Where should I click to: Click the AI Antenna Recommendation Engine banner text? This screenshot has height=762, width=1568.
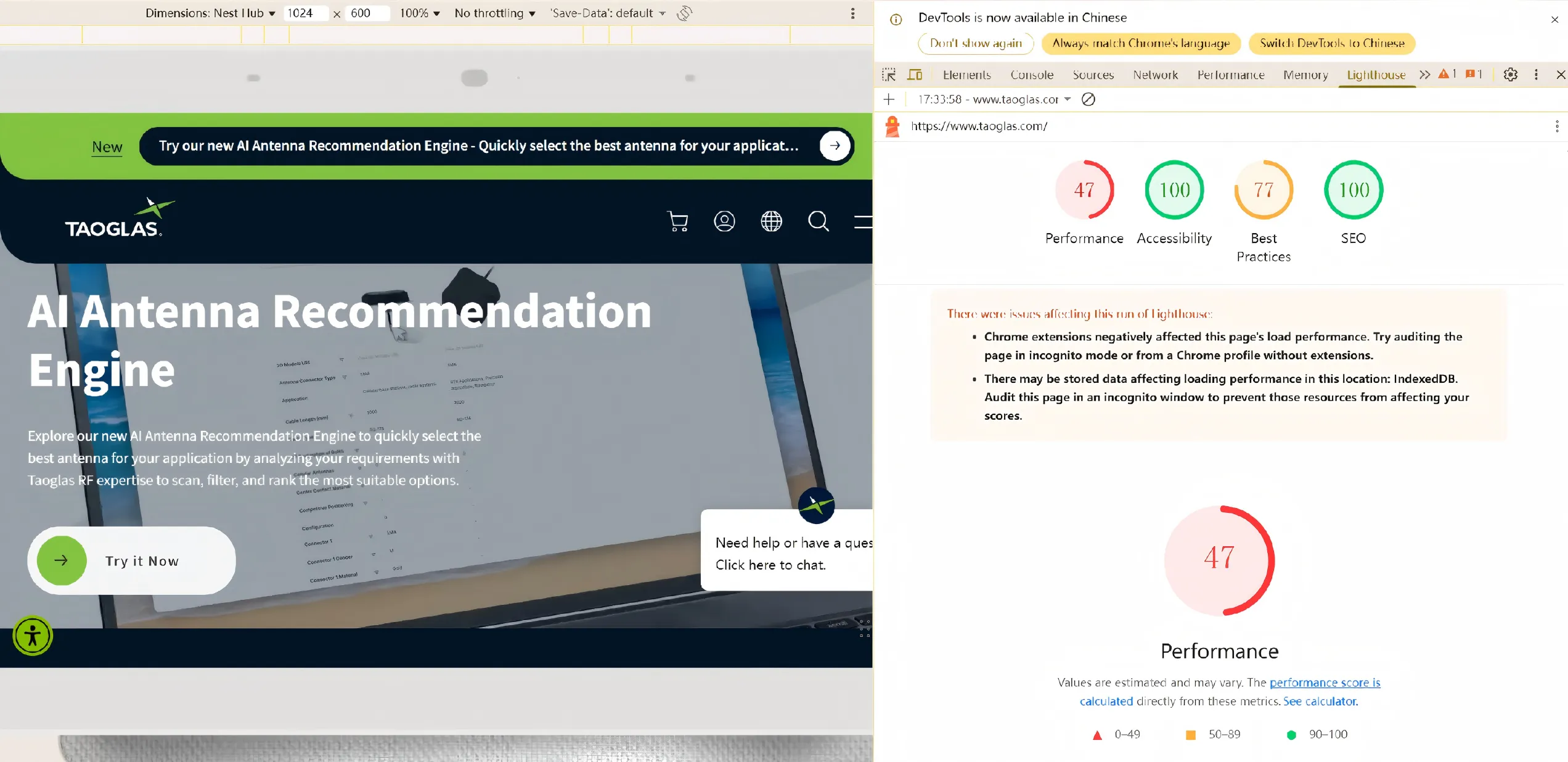[478, 145]
